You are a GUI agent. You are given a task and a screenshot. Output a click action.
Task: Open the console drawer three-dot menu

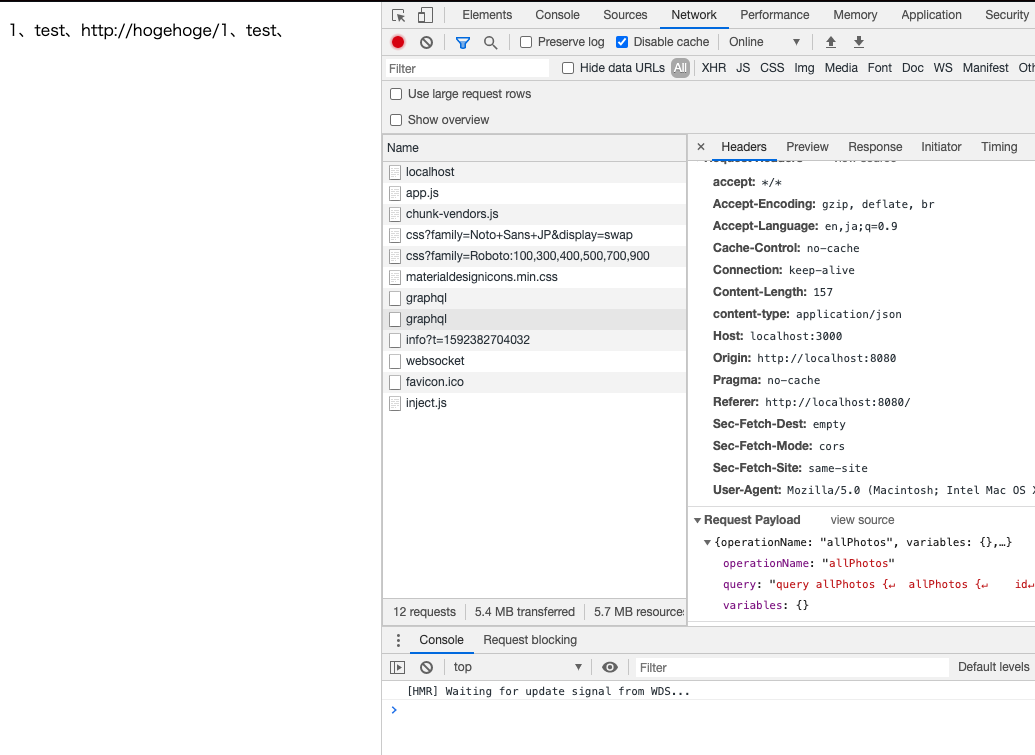[398, 640]
